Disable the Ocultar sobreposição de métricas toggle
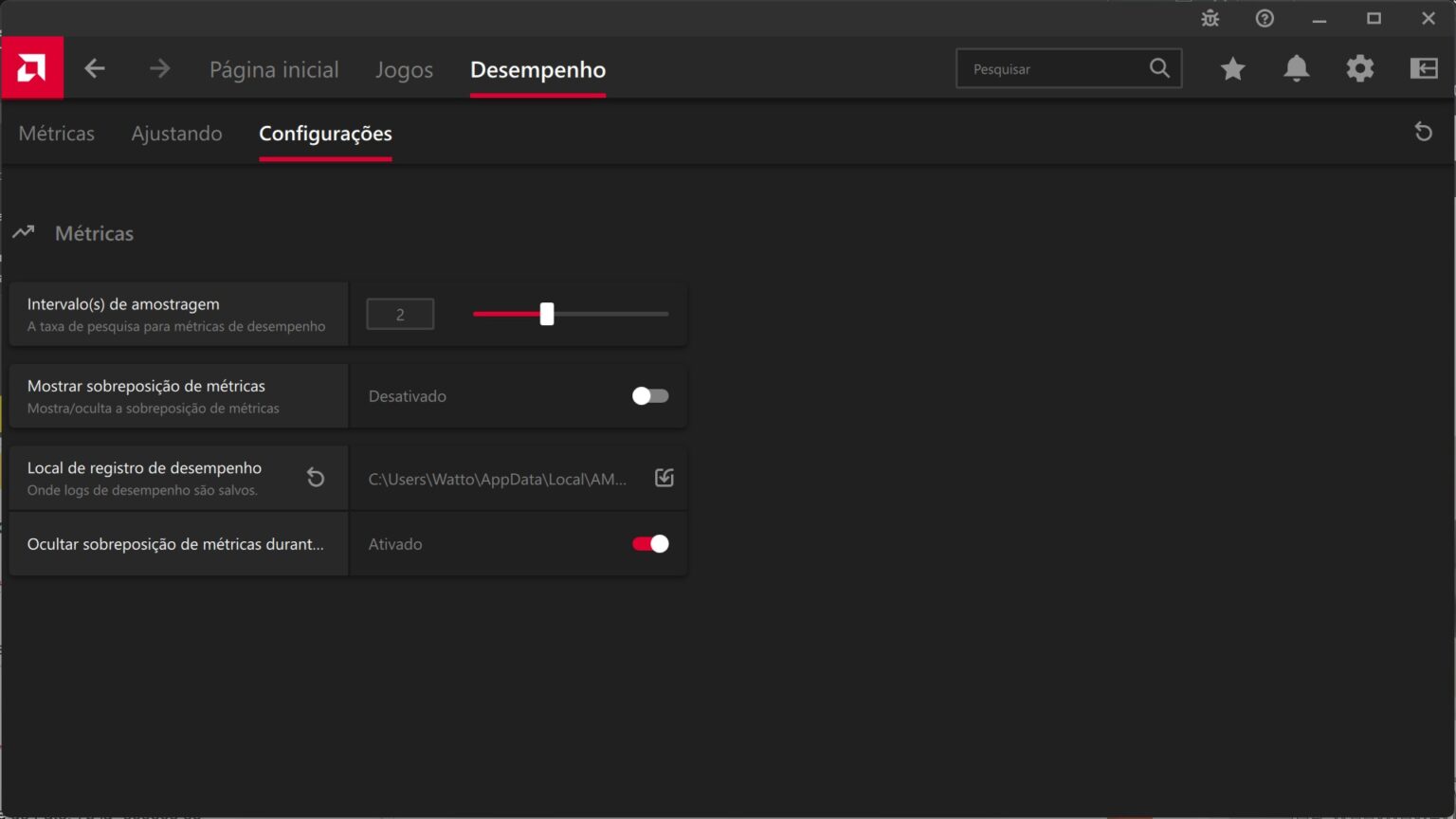This screenshot has height=819, width=1456. click(x=649, y=543)
